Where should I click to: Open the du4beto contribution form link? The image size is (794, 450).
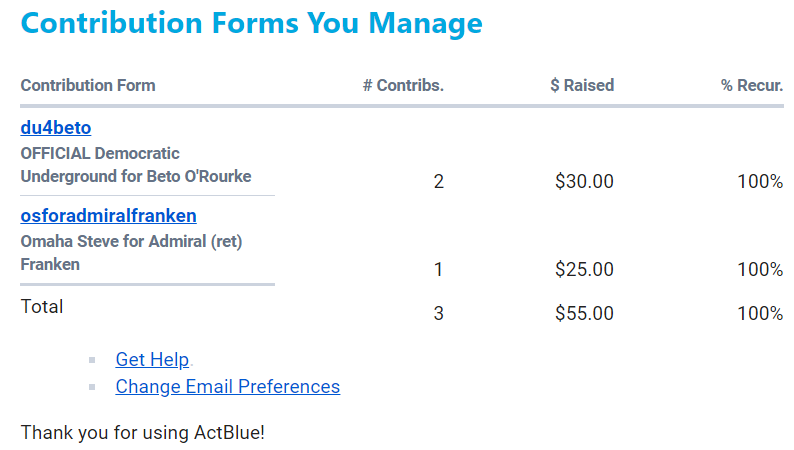coord(56,128)
